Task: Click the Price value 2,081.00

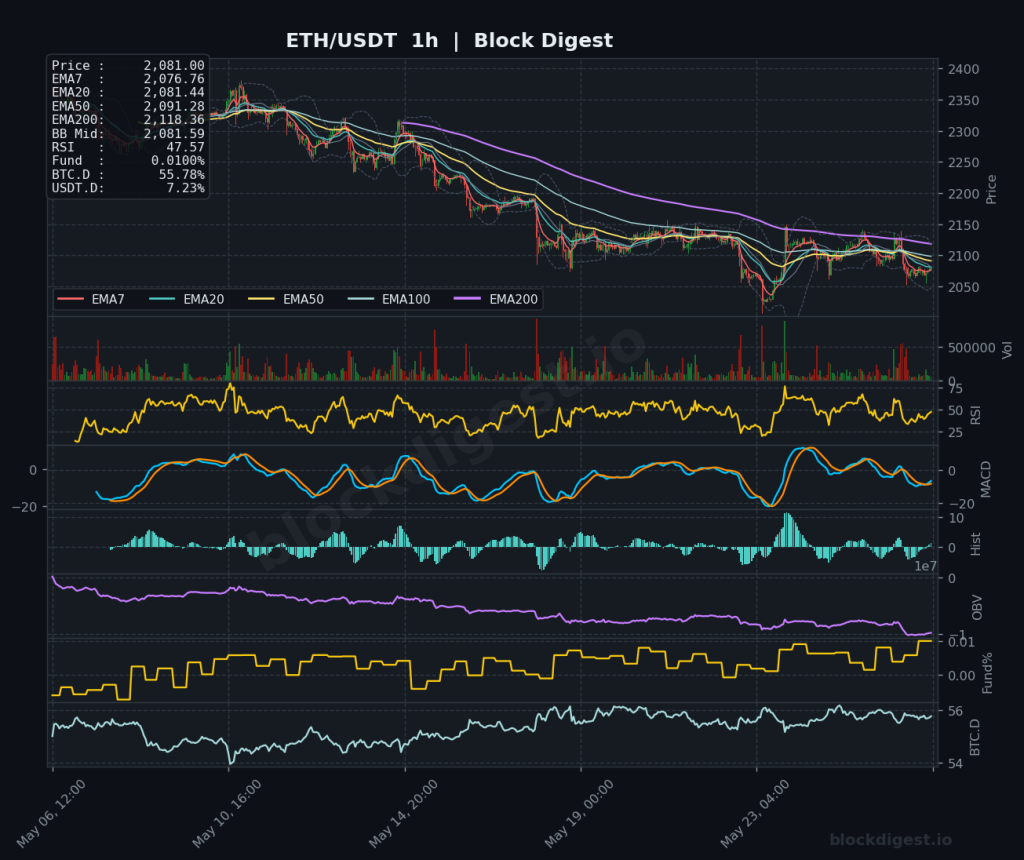Action: coord(174,65)
